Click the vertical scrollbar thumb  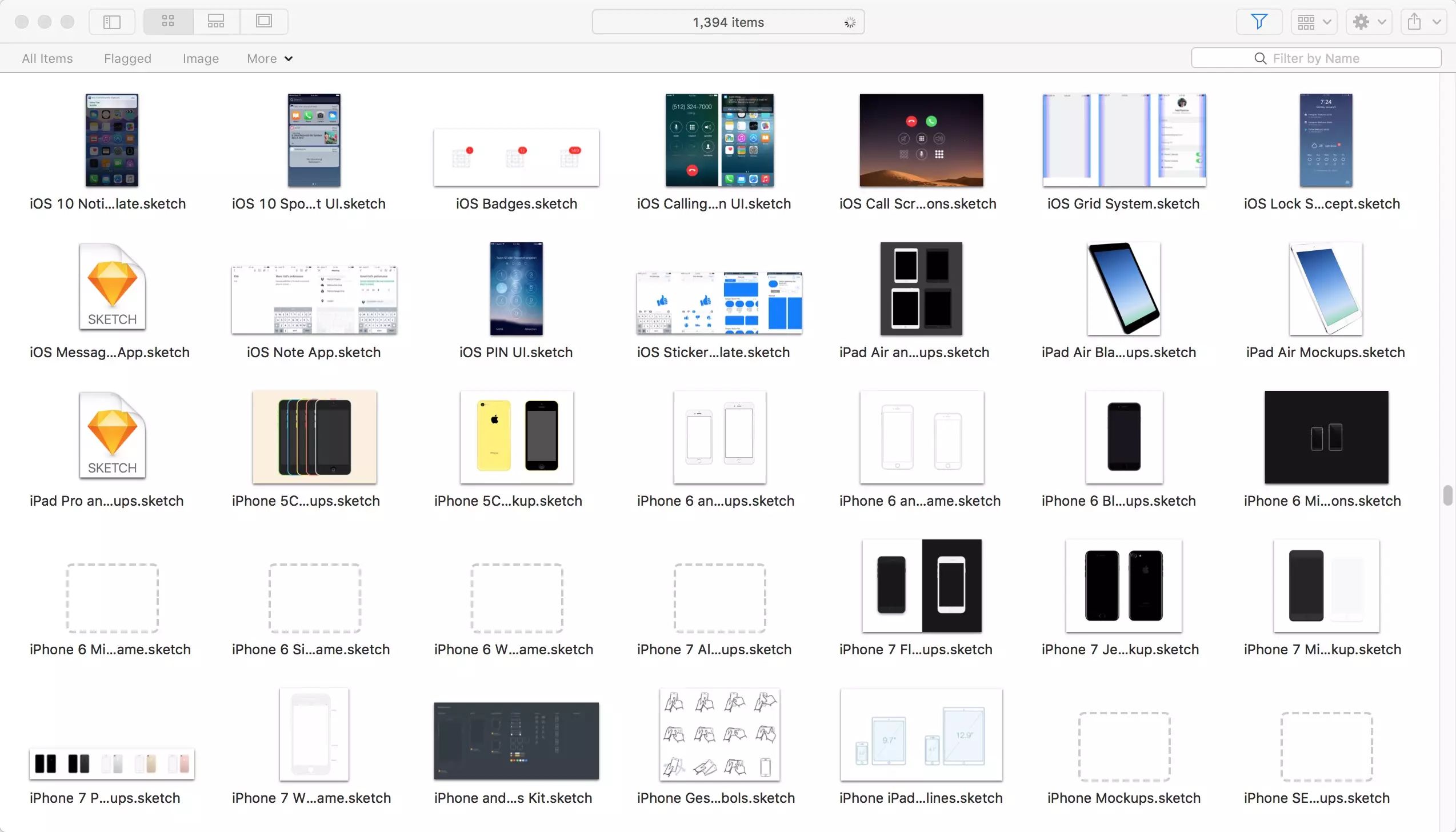(x=1447, y=495)
